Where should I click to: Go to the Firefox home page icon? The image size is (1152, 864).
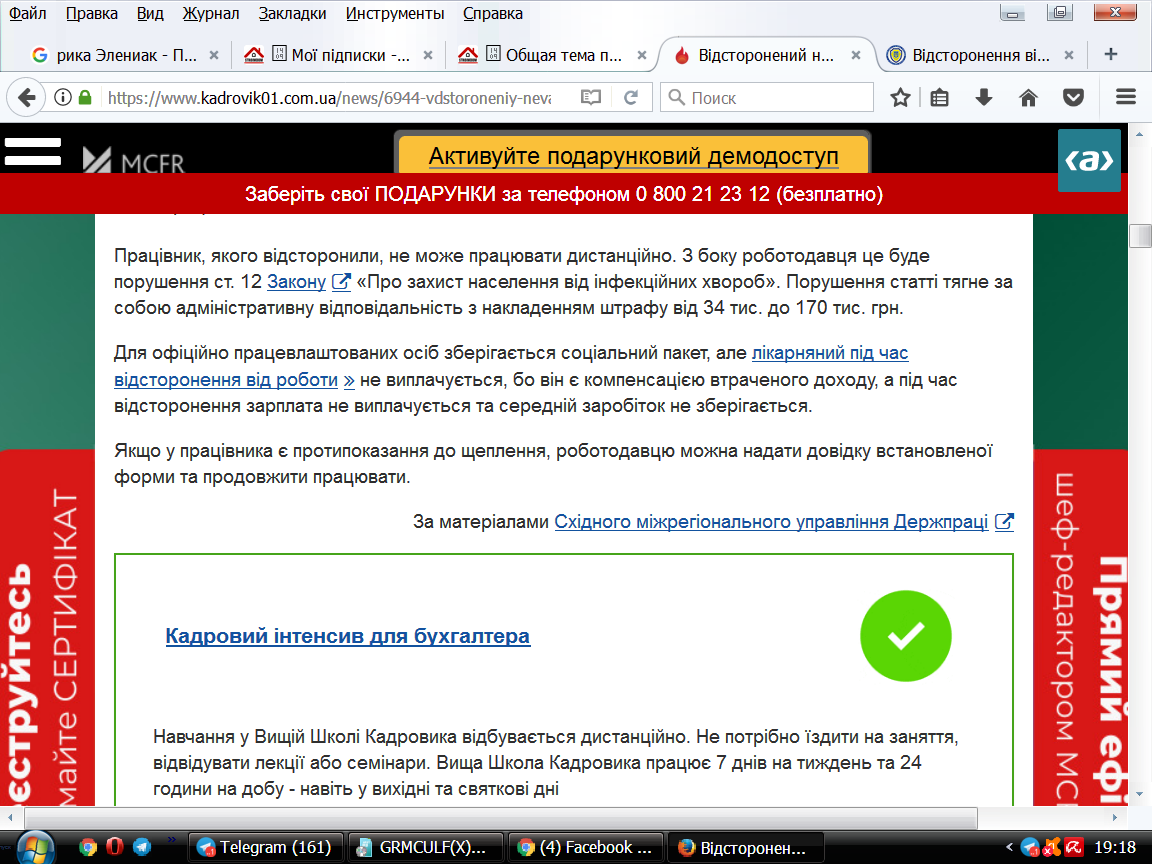1029,98
